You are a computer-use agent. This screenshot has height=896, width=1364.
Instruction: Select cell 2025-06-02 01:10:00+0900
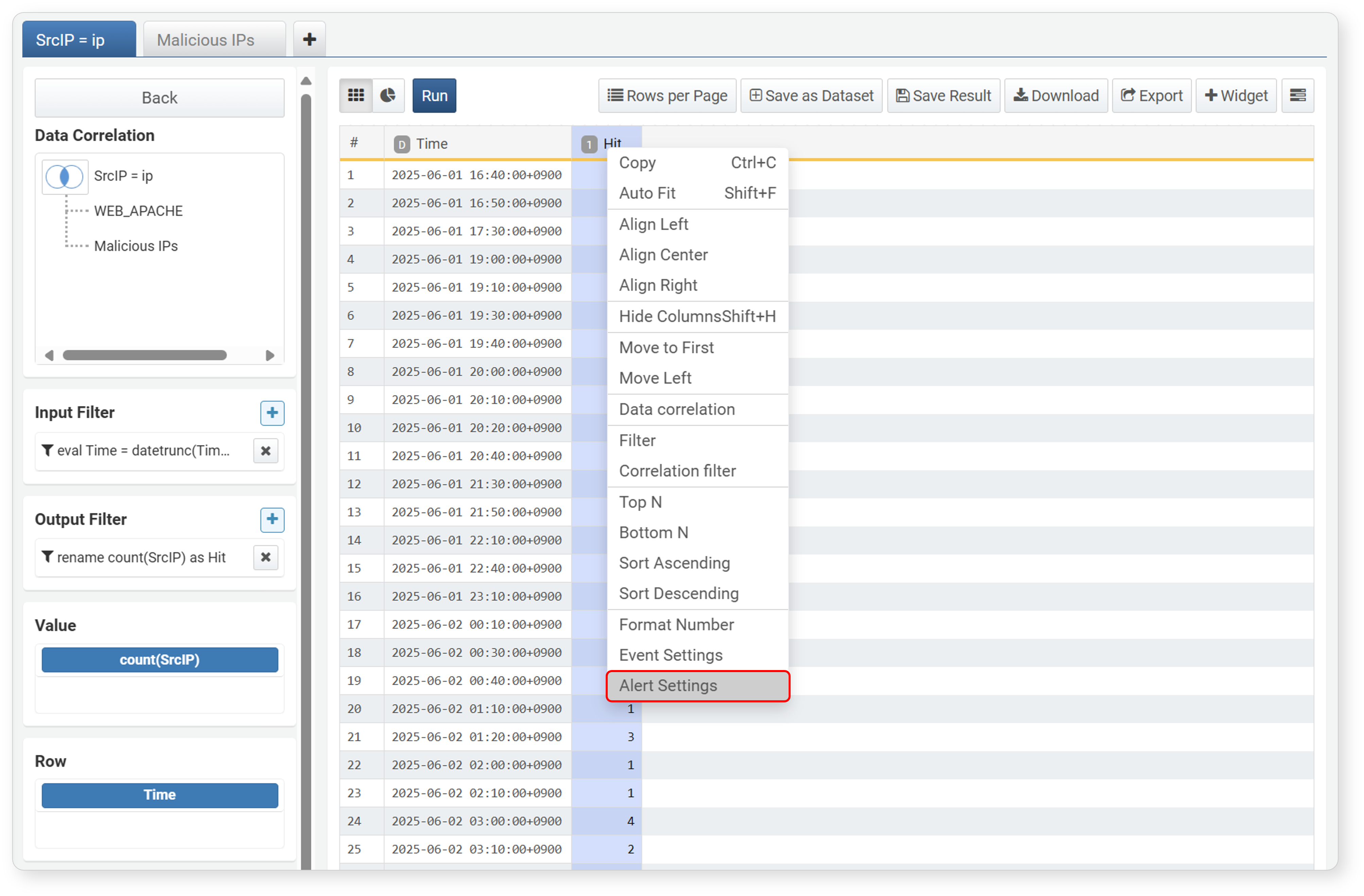(x=477, y=709)
